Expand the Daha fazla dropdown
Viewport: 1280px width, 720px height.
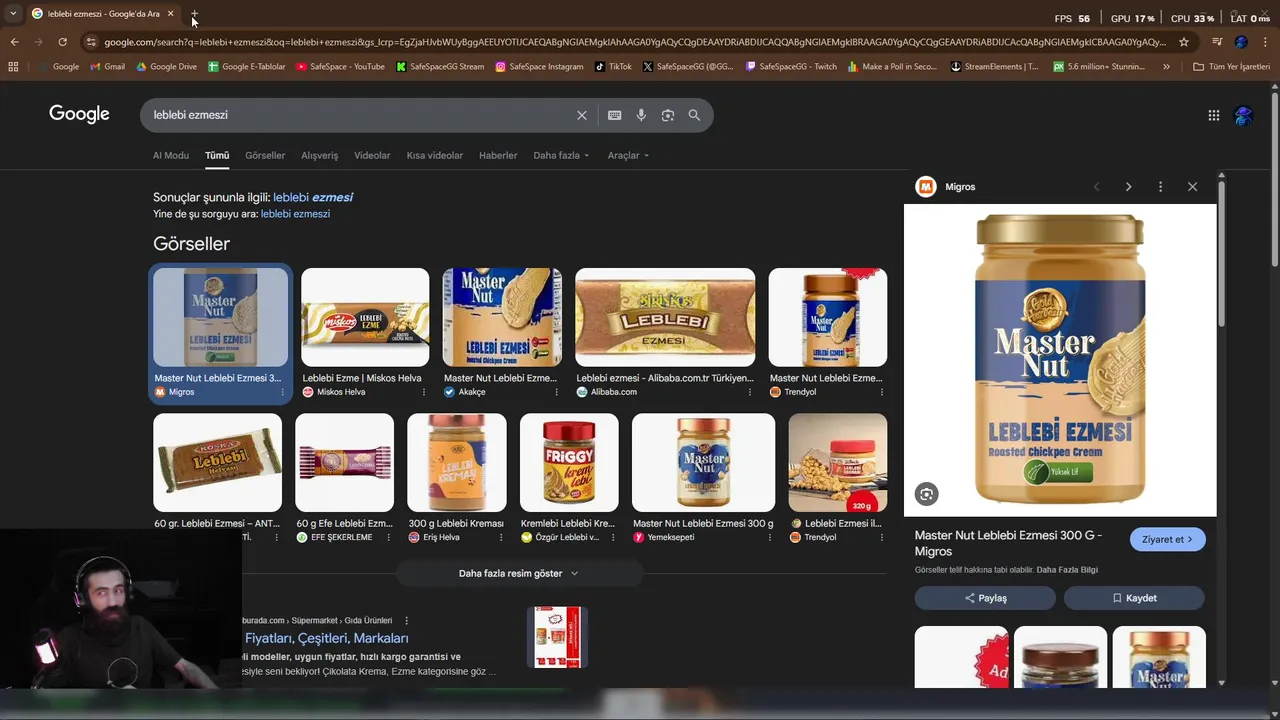pyautogui.click(x=561, y=155)
